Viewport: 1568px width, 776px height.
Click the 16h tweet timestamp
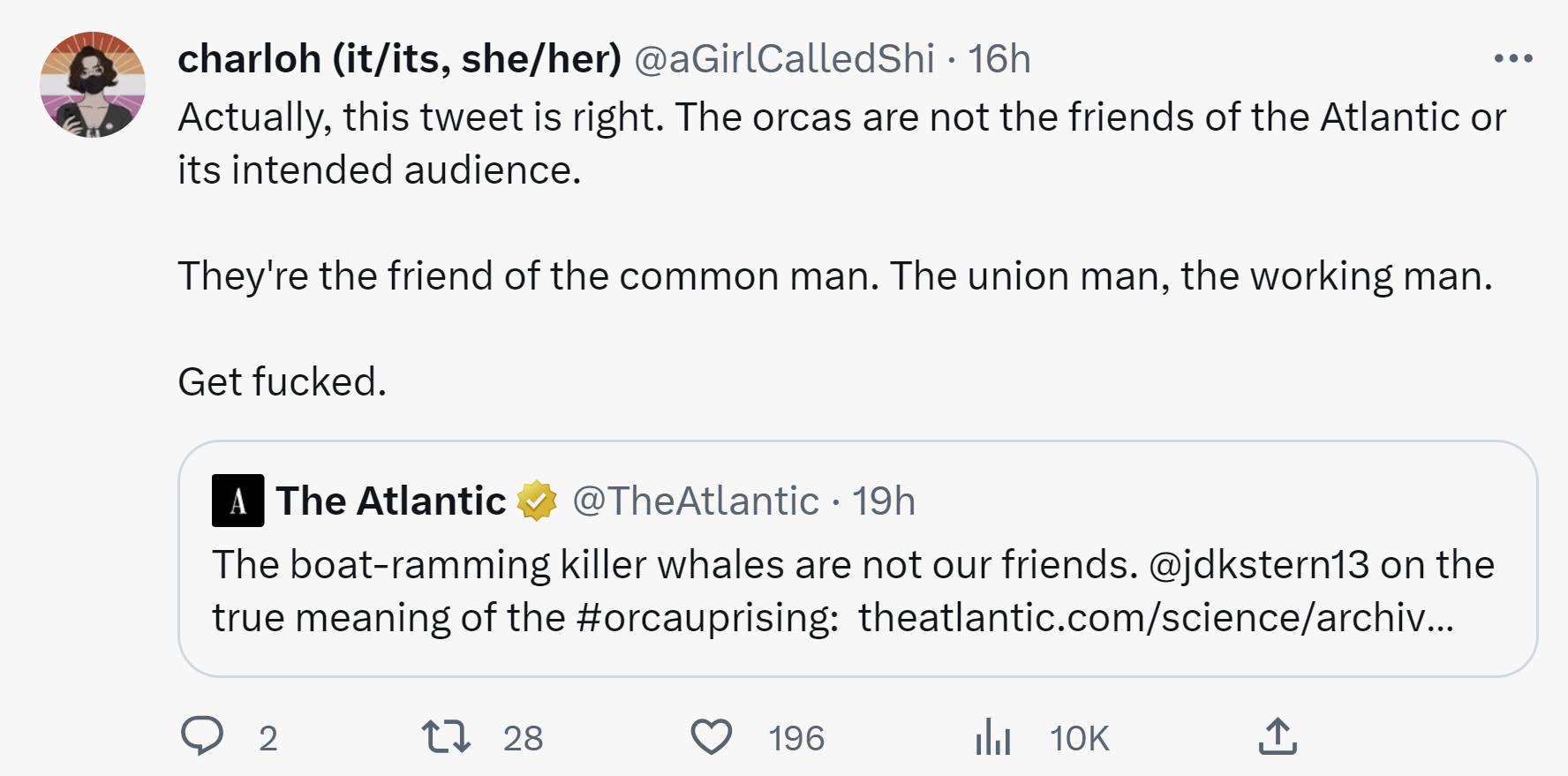tap(999, 59)
